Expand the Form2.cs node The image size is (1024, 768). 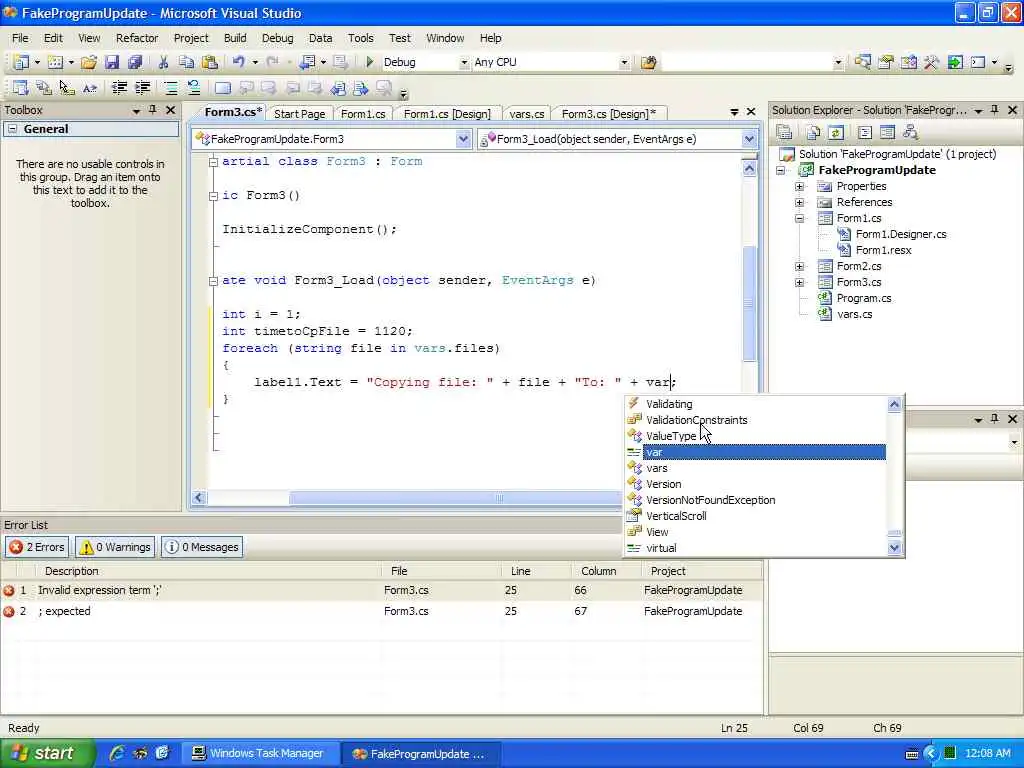(x=799, y=266)
